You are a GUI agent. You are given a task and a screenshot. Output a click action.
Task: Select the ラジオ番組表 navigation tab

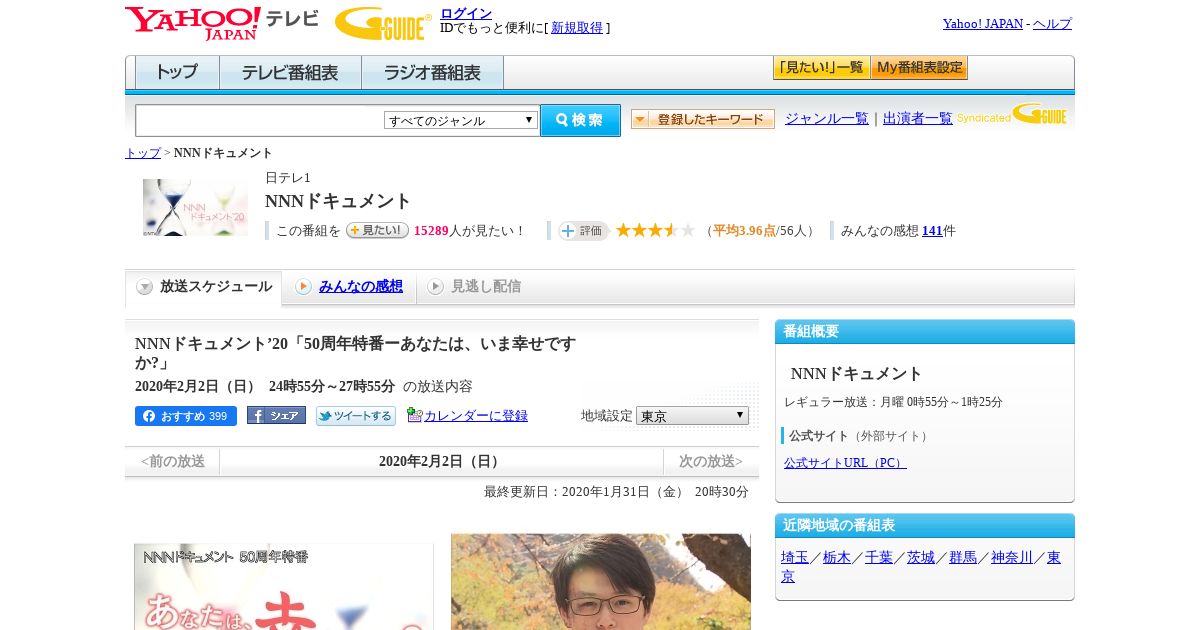(x=432, y=73)
